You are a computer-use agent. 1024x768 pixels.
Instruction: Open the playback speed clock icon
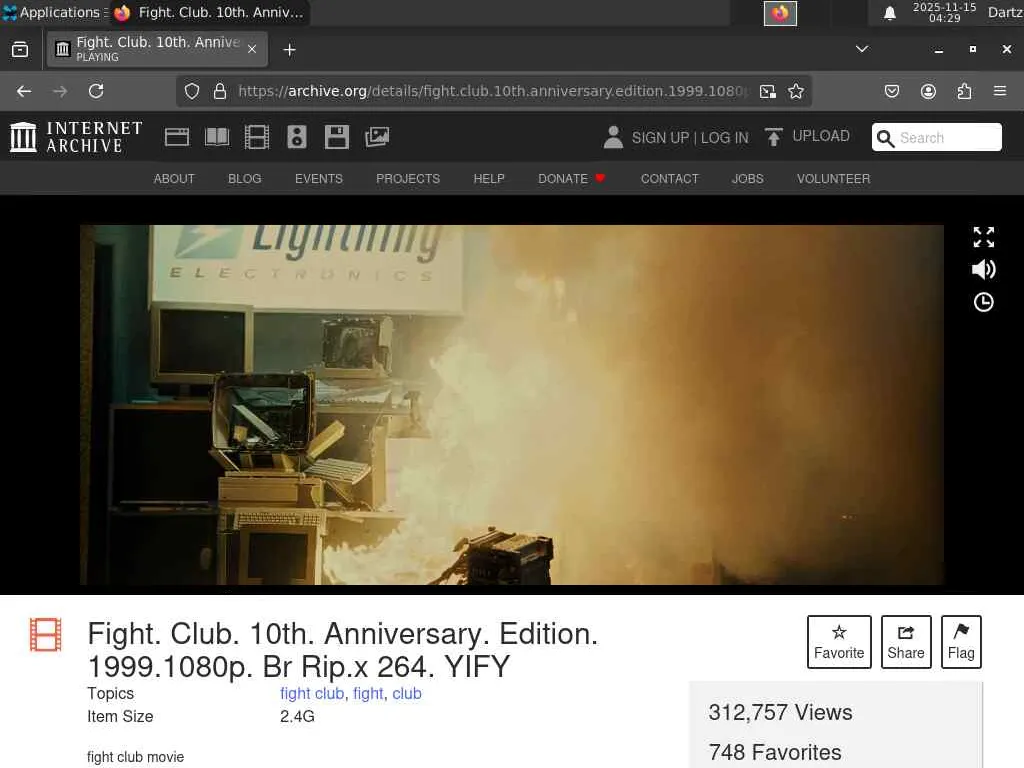coord(984,302)
